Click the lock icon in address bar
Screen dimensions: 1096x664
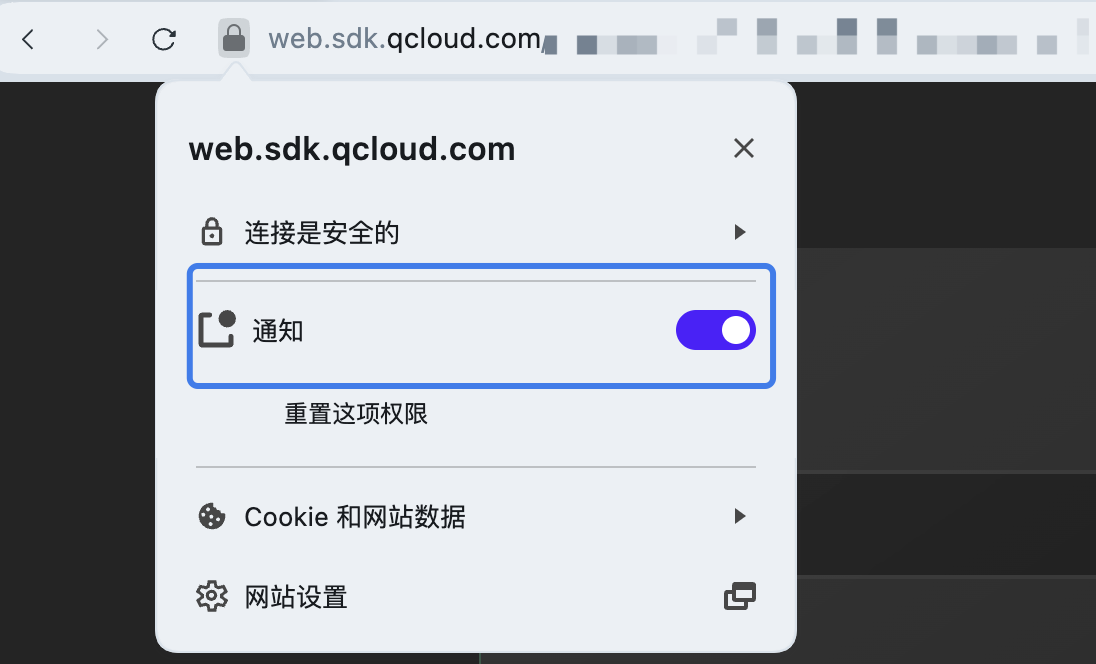pos(234,39)
